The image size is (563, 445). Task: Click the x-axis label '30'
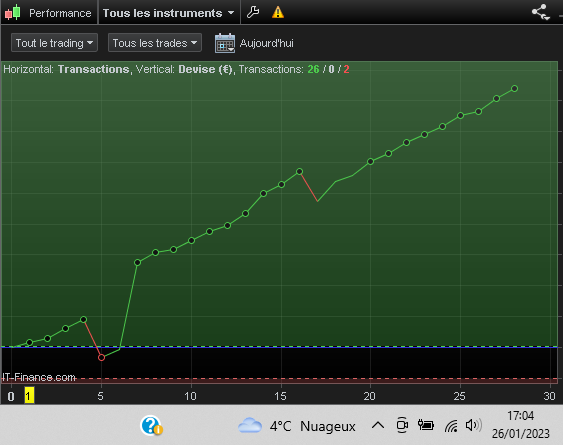(x=549, y=396)
